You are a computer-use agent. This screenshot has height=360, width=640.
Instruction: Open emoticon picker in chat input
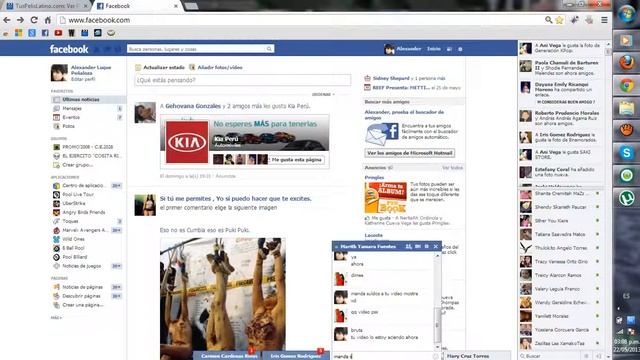click(436, 356)
